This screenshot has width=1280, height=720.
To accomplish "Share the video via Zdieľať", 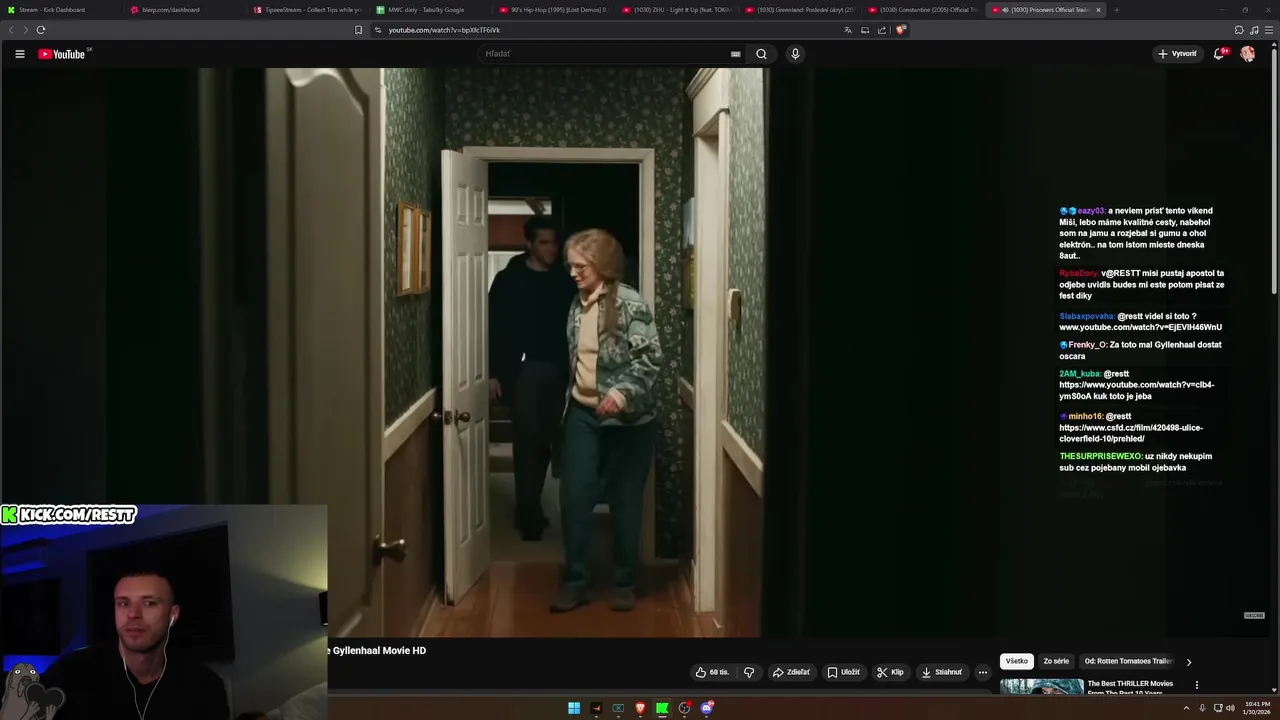I will [791, 672].
